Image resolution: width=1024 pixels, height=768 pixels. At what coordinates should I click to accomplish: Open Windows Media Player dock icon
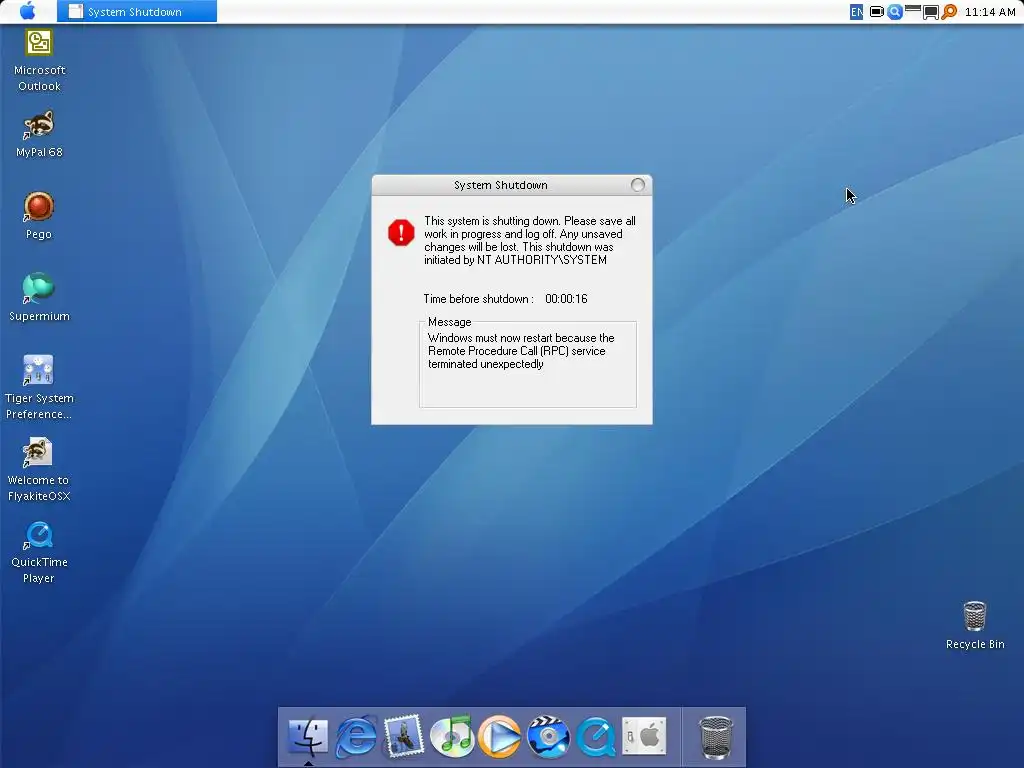coord(500,737)
